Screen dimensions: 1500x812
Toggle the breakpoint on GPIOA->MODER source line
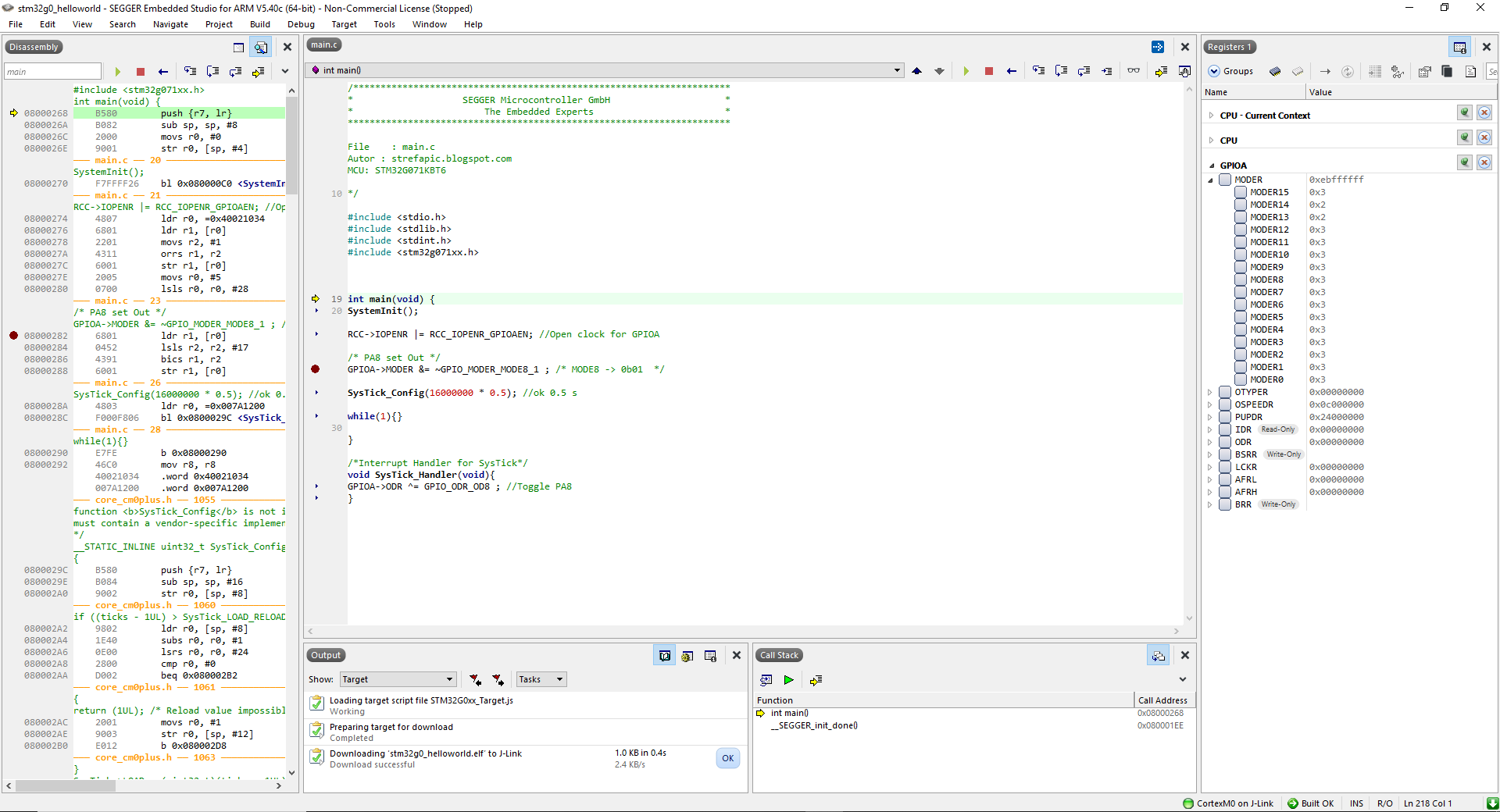(316, 369)
